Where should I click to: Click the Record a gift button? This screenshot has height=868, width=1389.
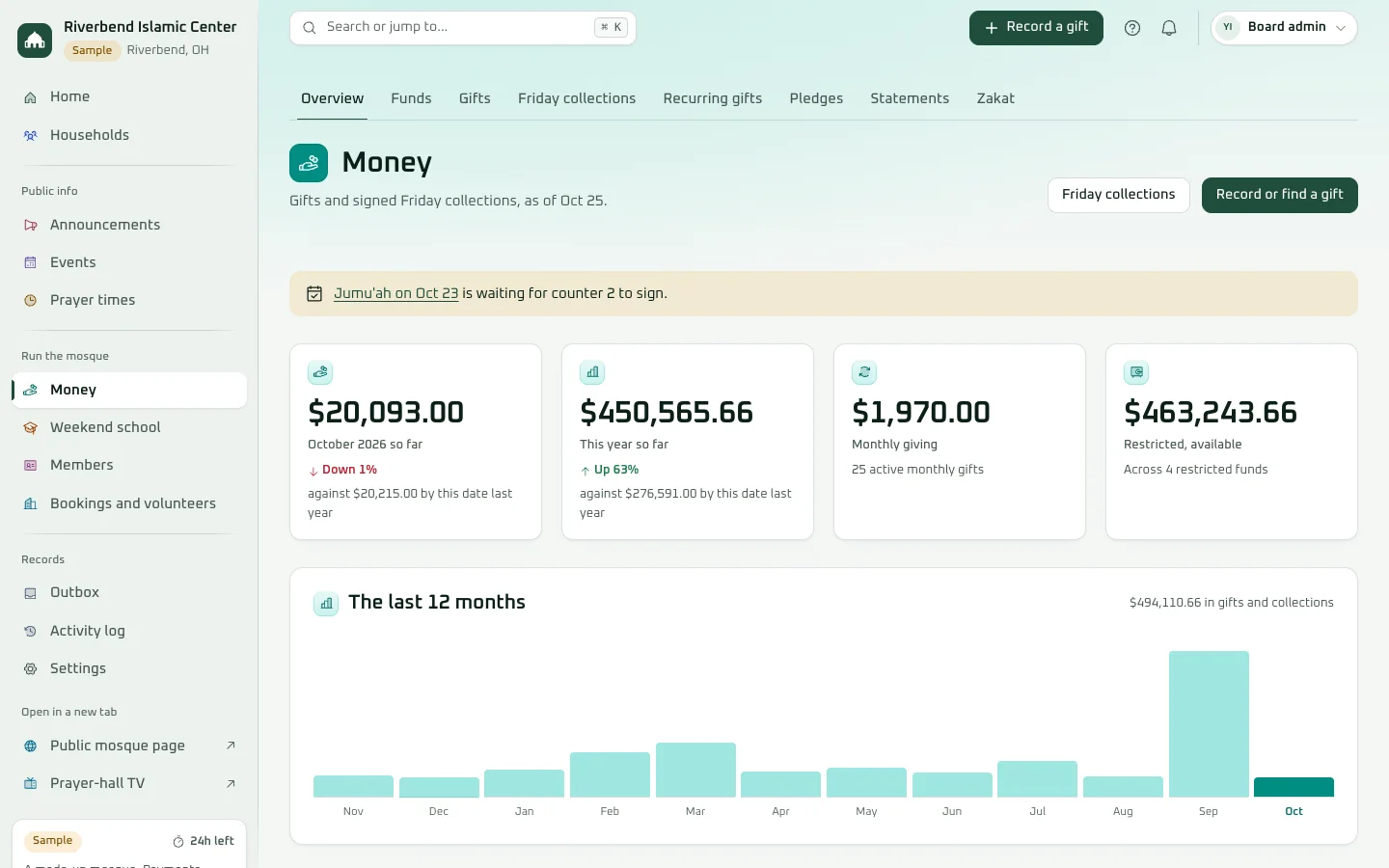pos(1036,28)
